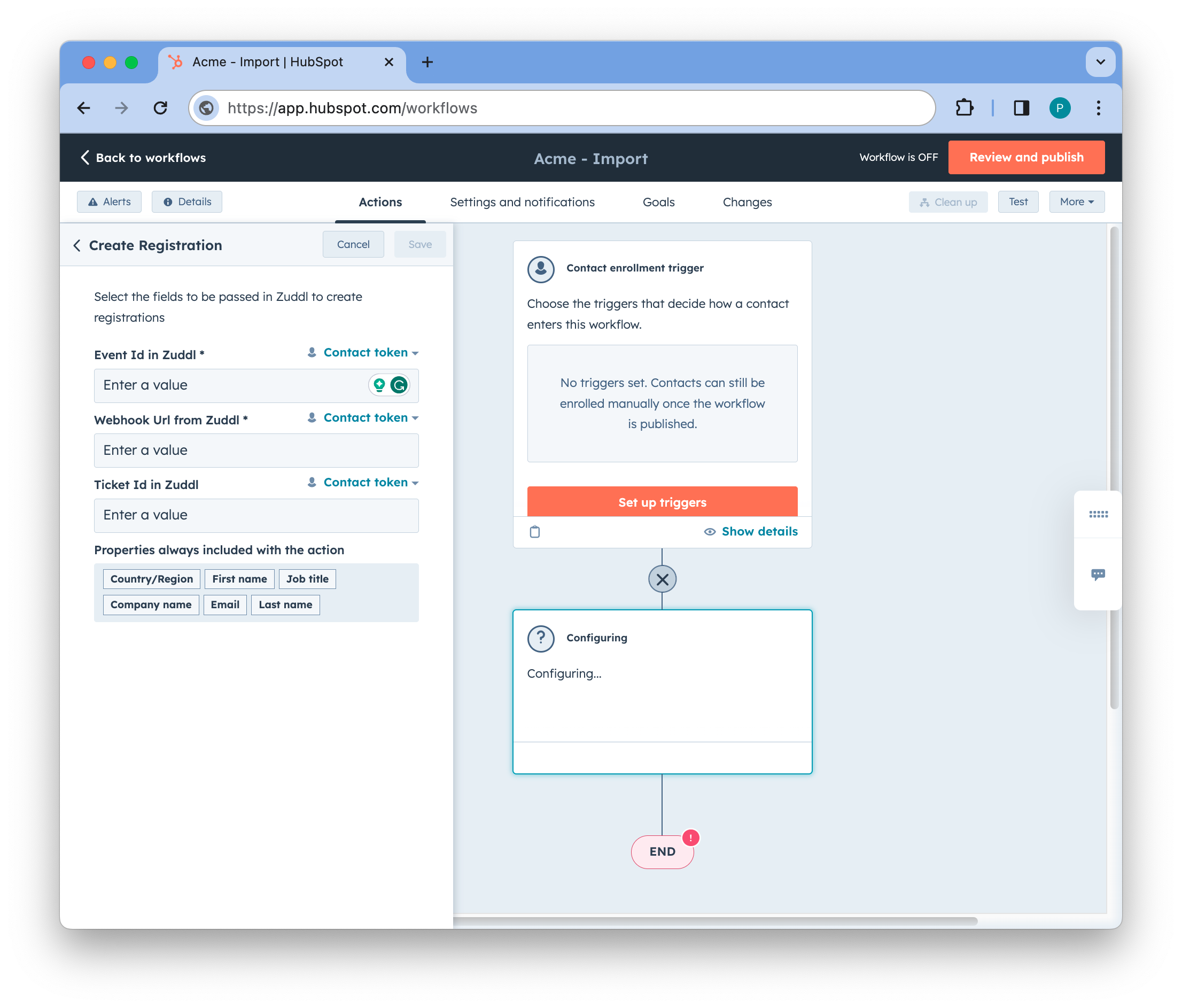Image resolution: width=1182 pixels, height=1008 pixels.
Task: Click the Job title property tag
Action: coord(307,579)
